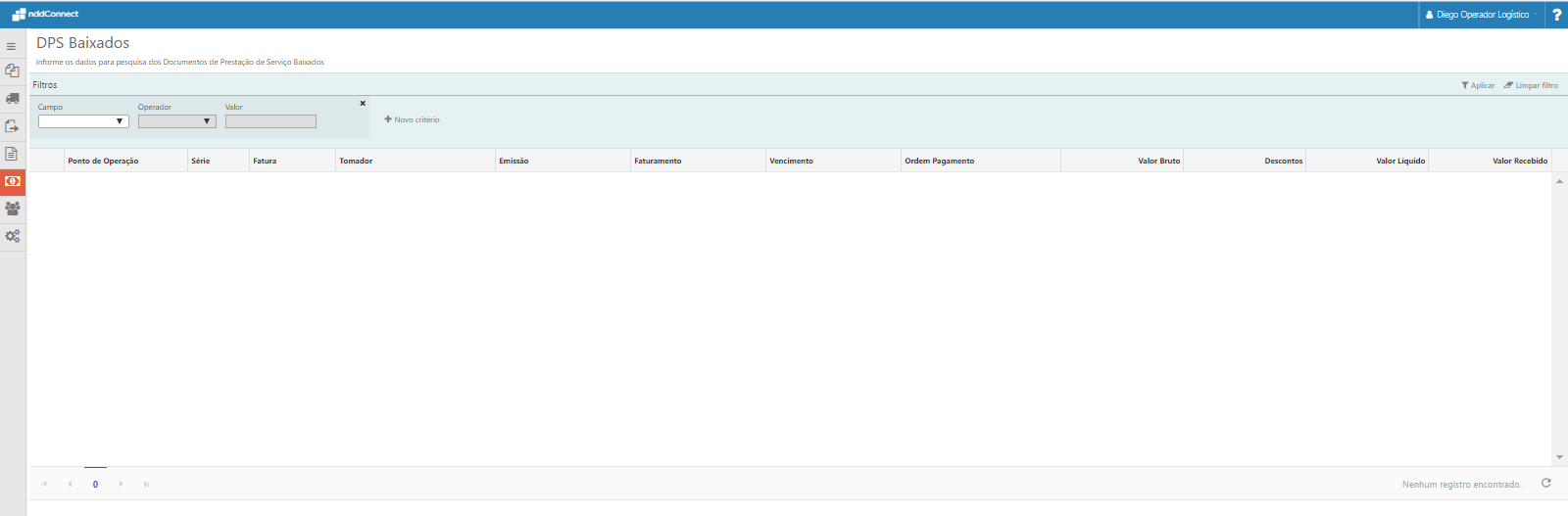1568x516 pixels.
Task: Go to previous page of results
Action: (70, 484)
